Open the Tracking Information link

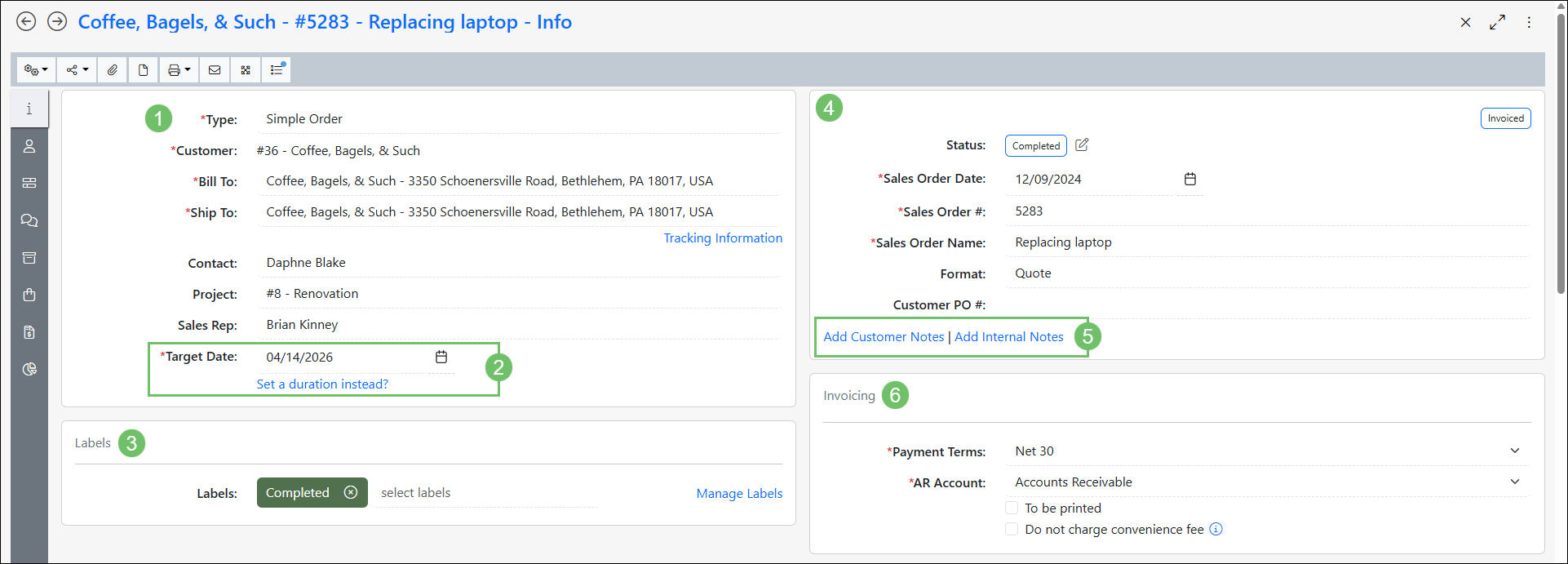723,238
